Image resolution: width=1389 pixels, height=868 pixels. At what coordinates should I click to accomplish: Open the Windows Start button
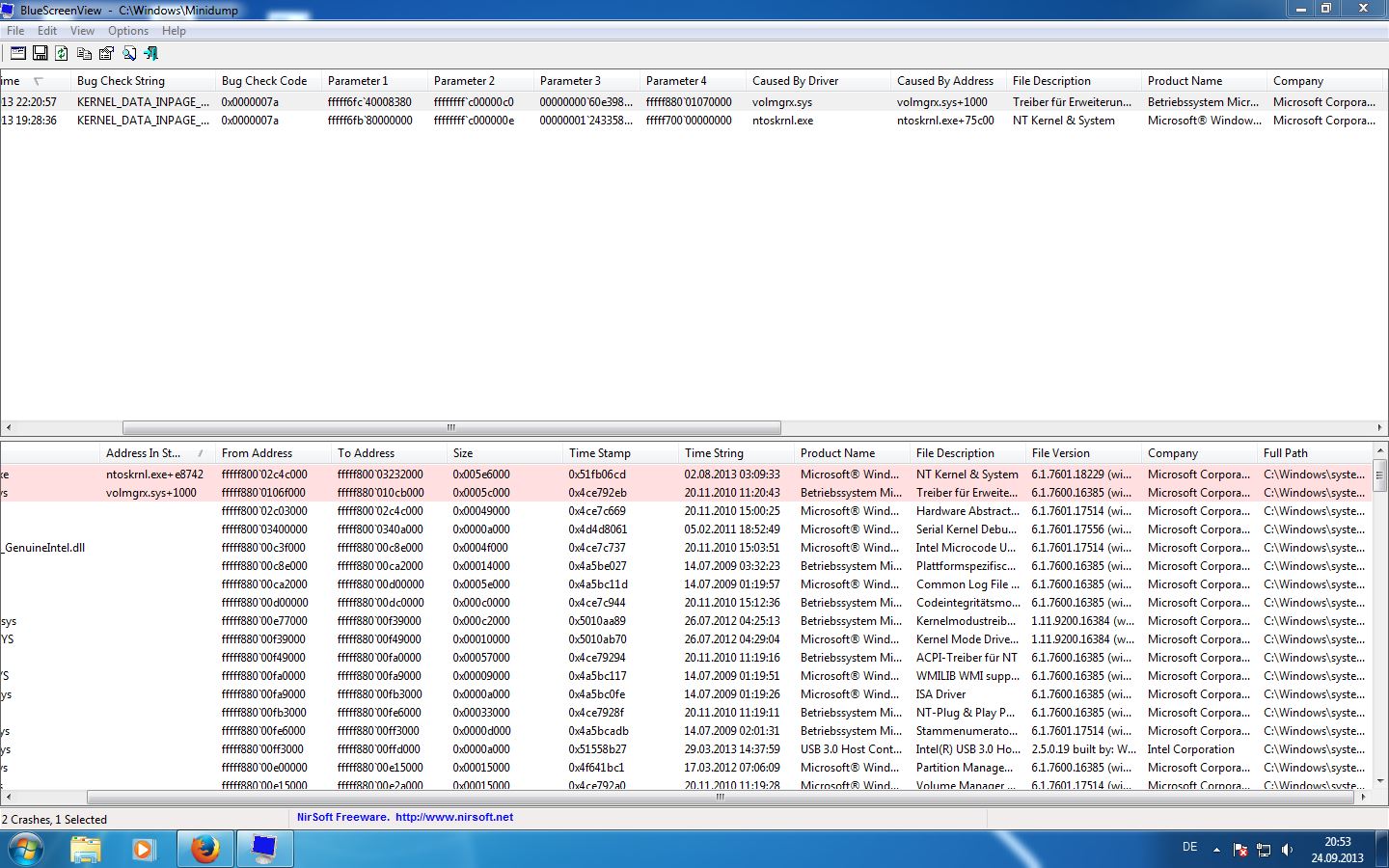[x=25, y=850]
